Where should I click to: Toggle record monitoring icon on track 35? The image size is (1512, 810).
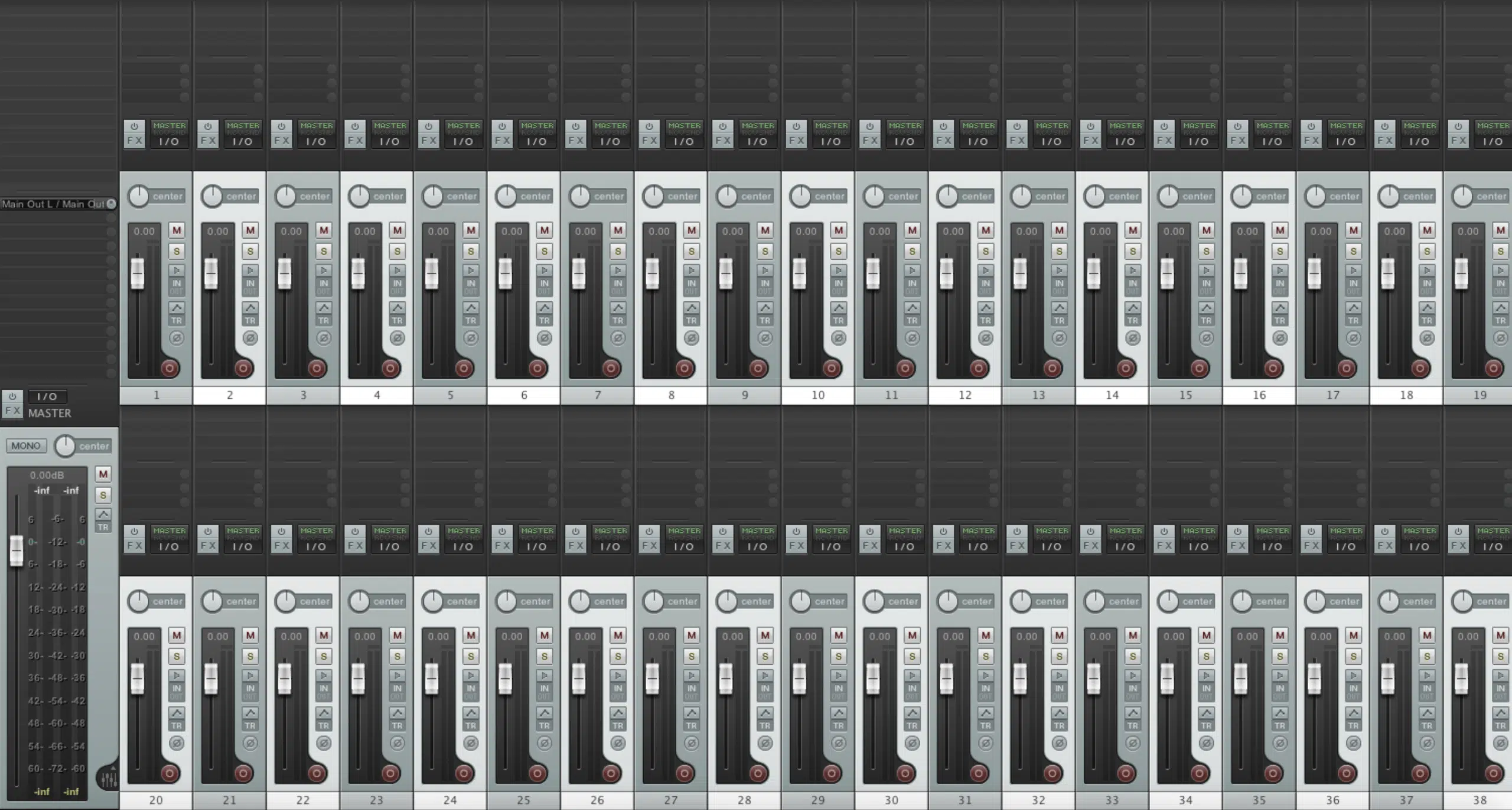1280,675
